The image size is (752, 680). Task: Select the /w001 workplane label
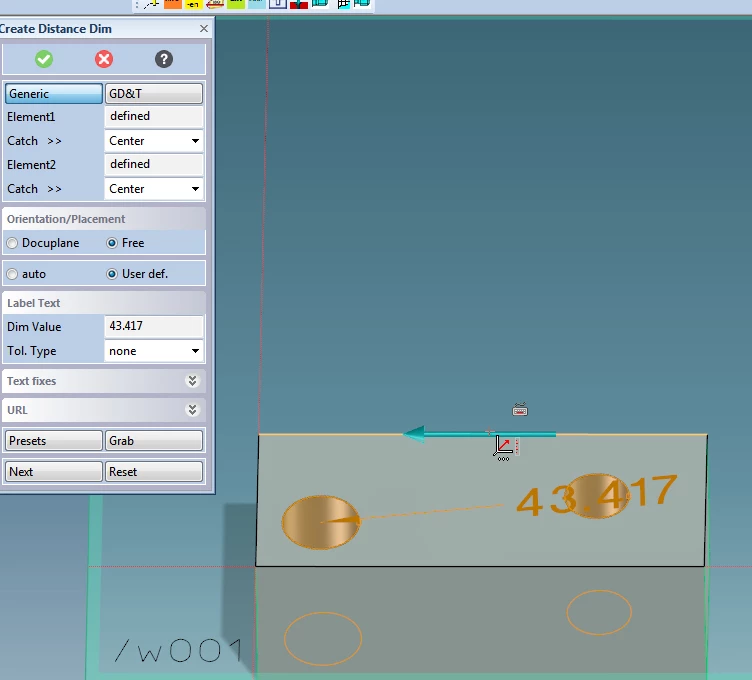(178, 651)
